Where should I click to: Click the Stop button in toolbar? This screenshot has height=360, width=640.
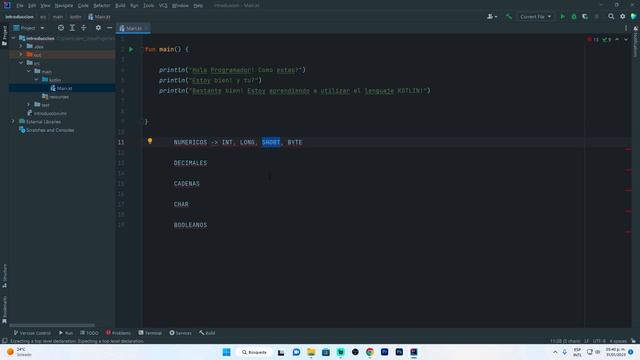[x=597, y=17]
